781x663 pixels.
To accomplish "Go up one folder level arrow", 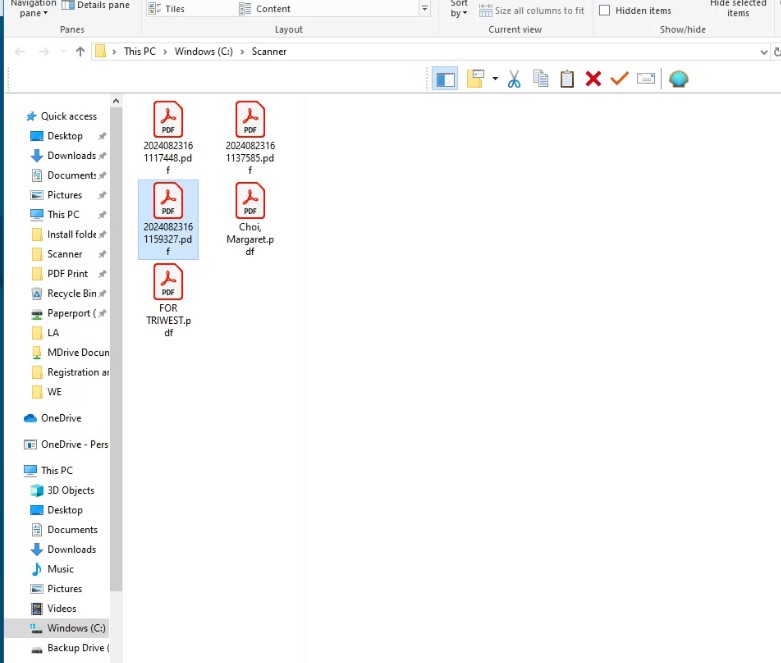I will tap(80, 51).
